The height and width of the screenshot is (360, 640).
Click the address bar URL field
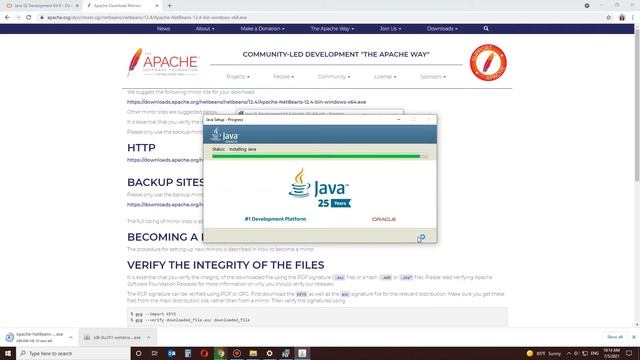pyautogui.click(x=318, y=18)
